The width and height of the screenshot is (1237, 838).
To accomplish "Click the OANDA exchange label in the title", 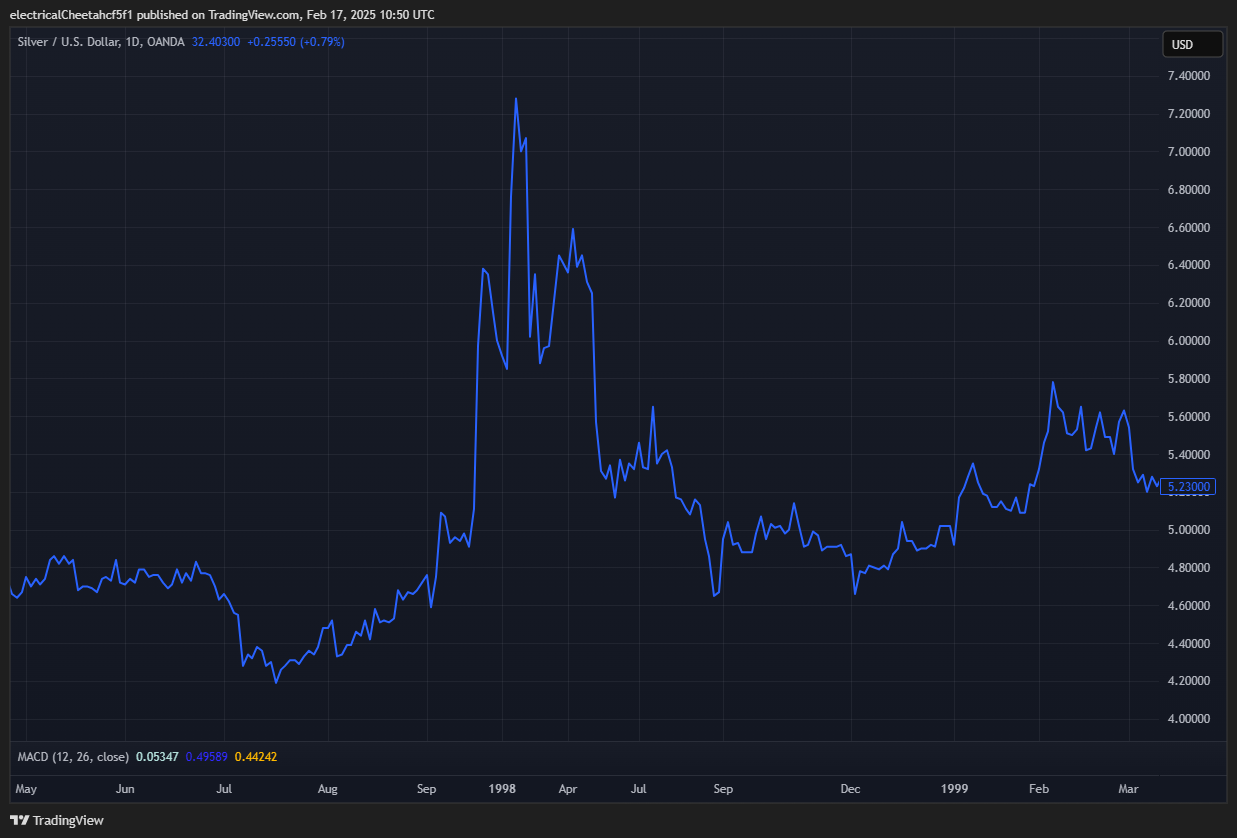I will tap(163, 42).
